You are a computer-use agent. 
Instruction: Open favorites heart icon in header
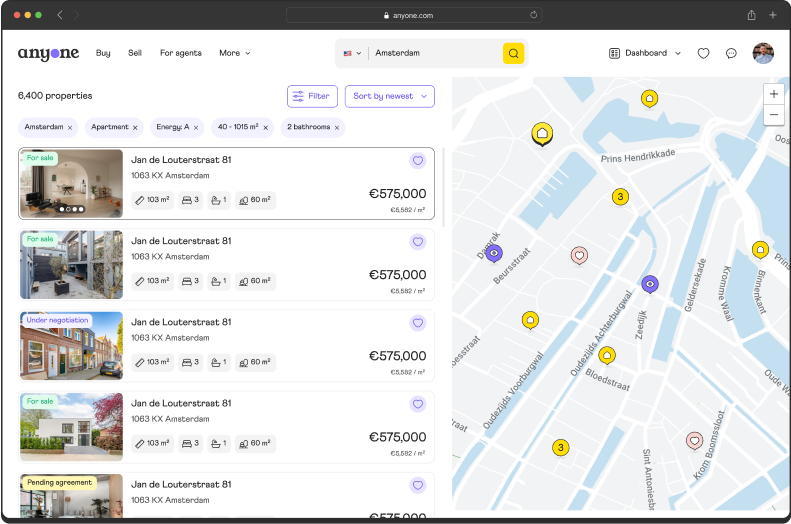pos(703,53)
